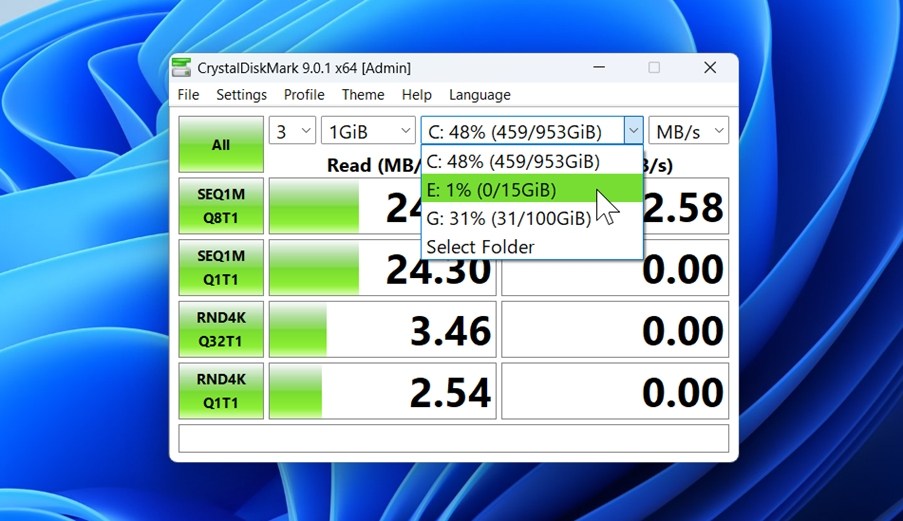Start the RND4K Q32T1 test
The height and width of the screenshot is (521, 903).
(221, 330)
